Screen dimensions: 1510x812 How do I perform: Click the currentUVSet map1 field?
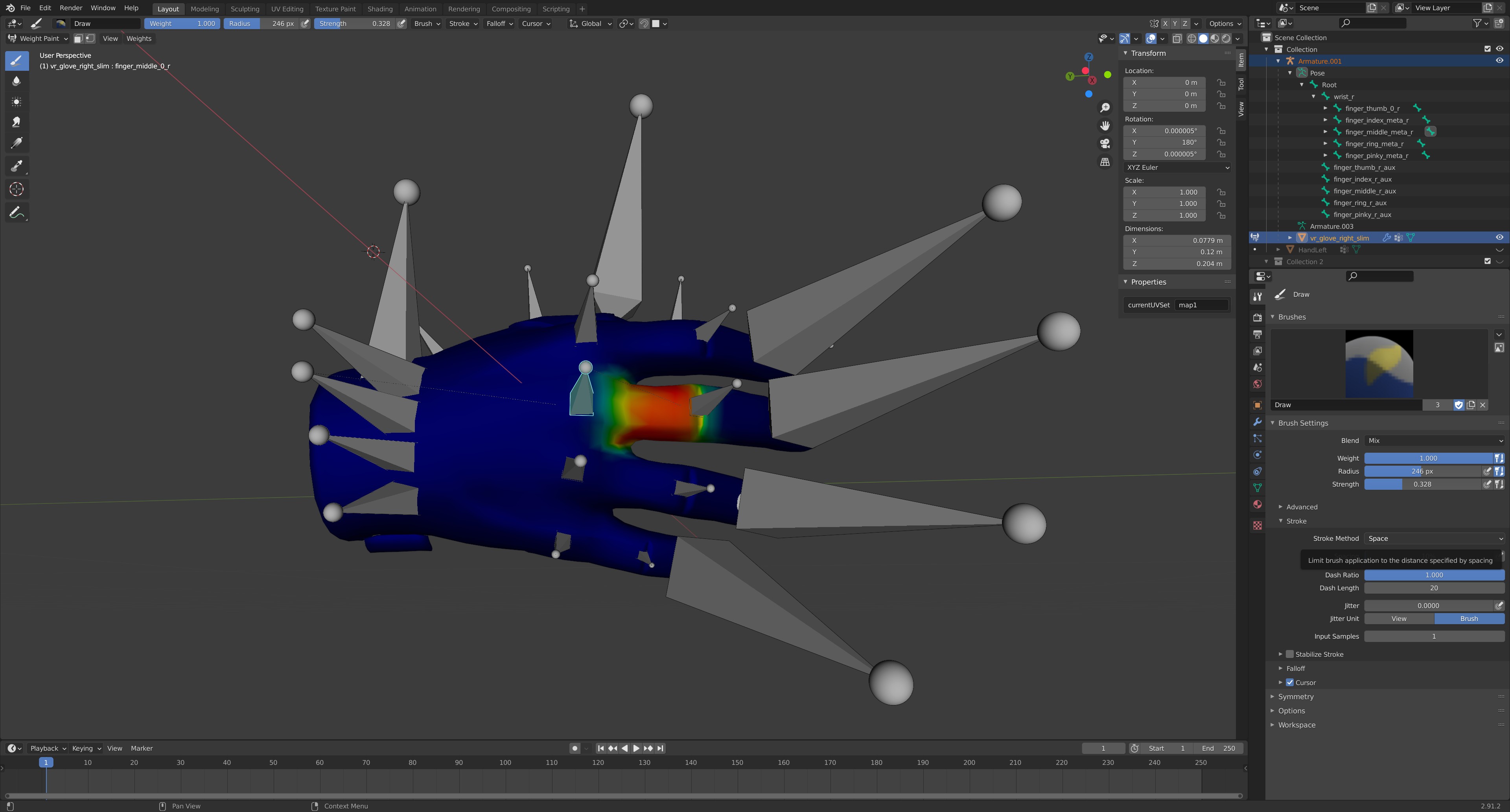tap(1201, 305)
